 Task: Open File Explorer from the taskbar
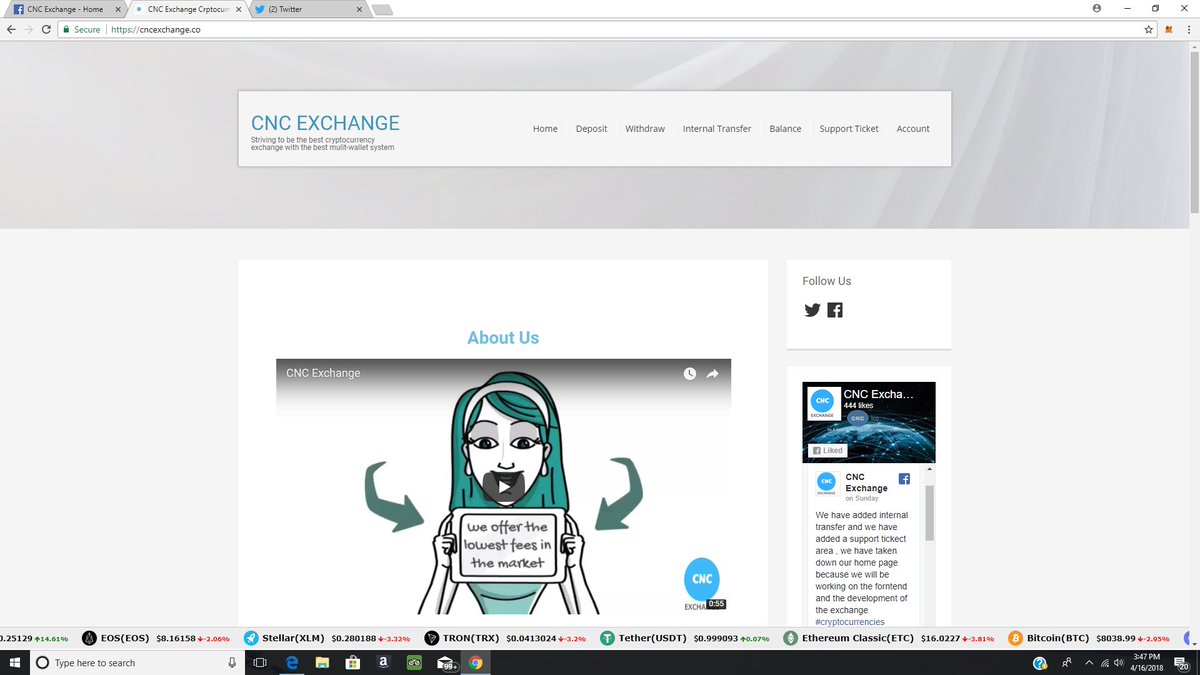[x=322, y=662]
